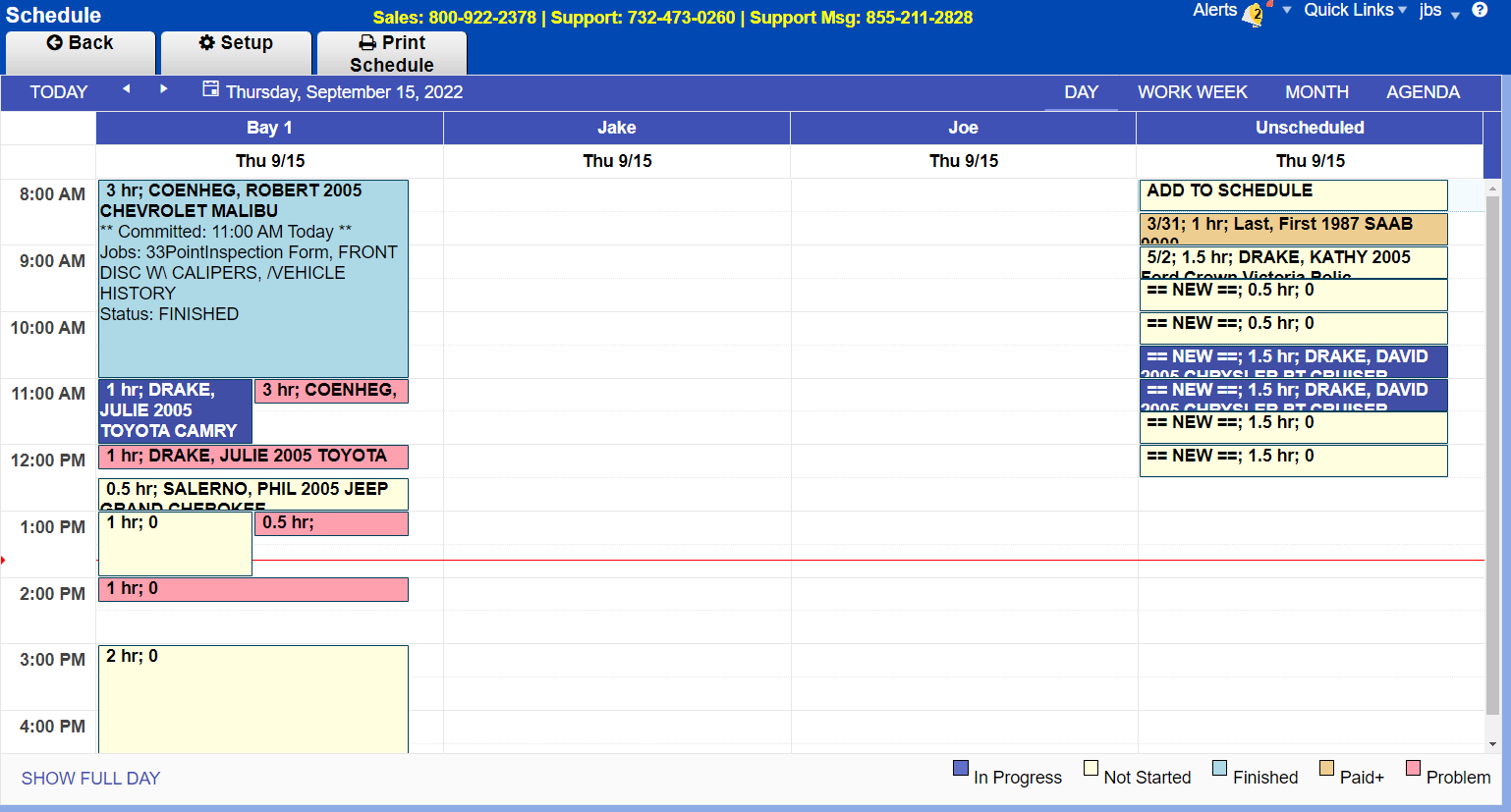
Task: Switch to the WORK WEEK view
Action: click(1193, 92)
